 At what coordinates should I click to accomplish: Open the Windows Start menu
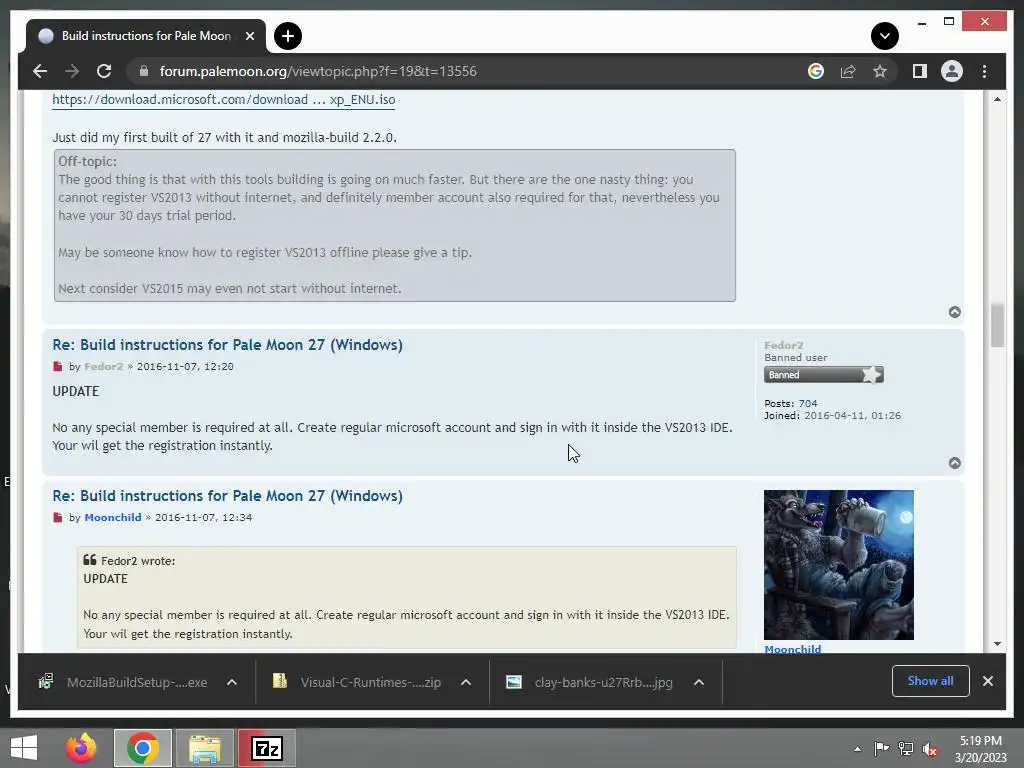coord(24,748)
